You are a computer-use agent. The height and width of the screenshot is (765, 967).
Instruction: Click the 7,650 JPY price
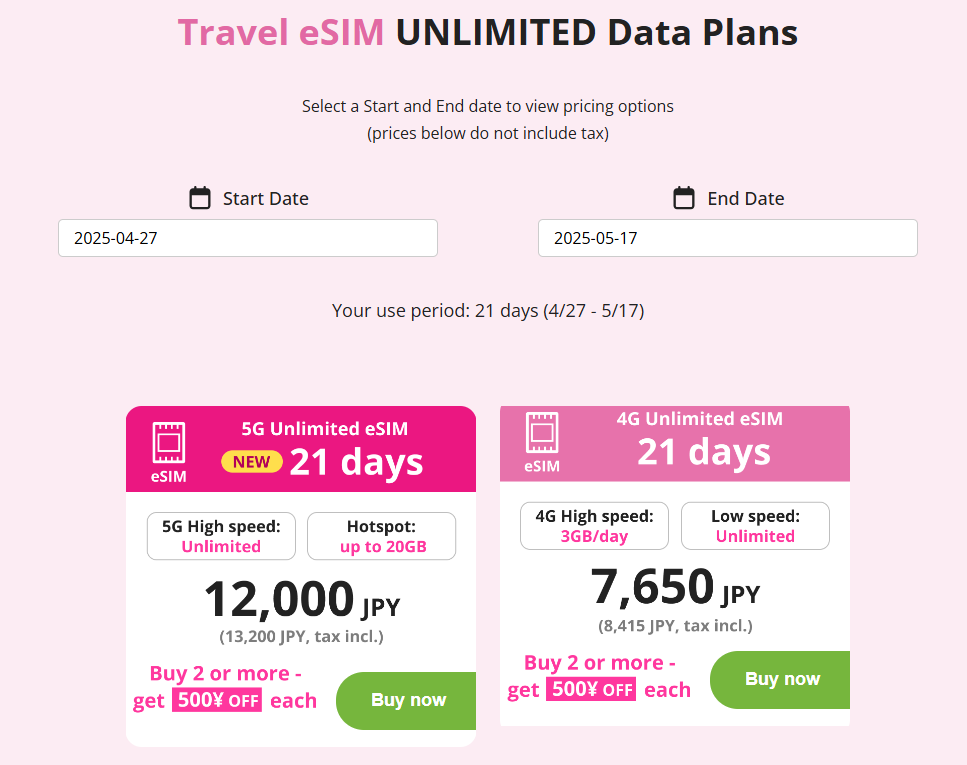coord(675,590)
